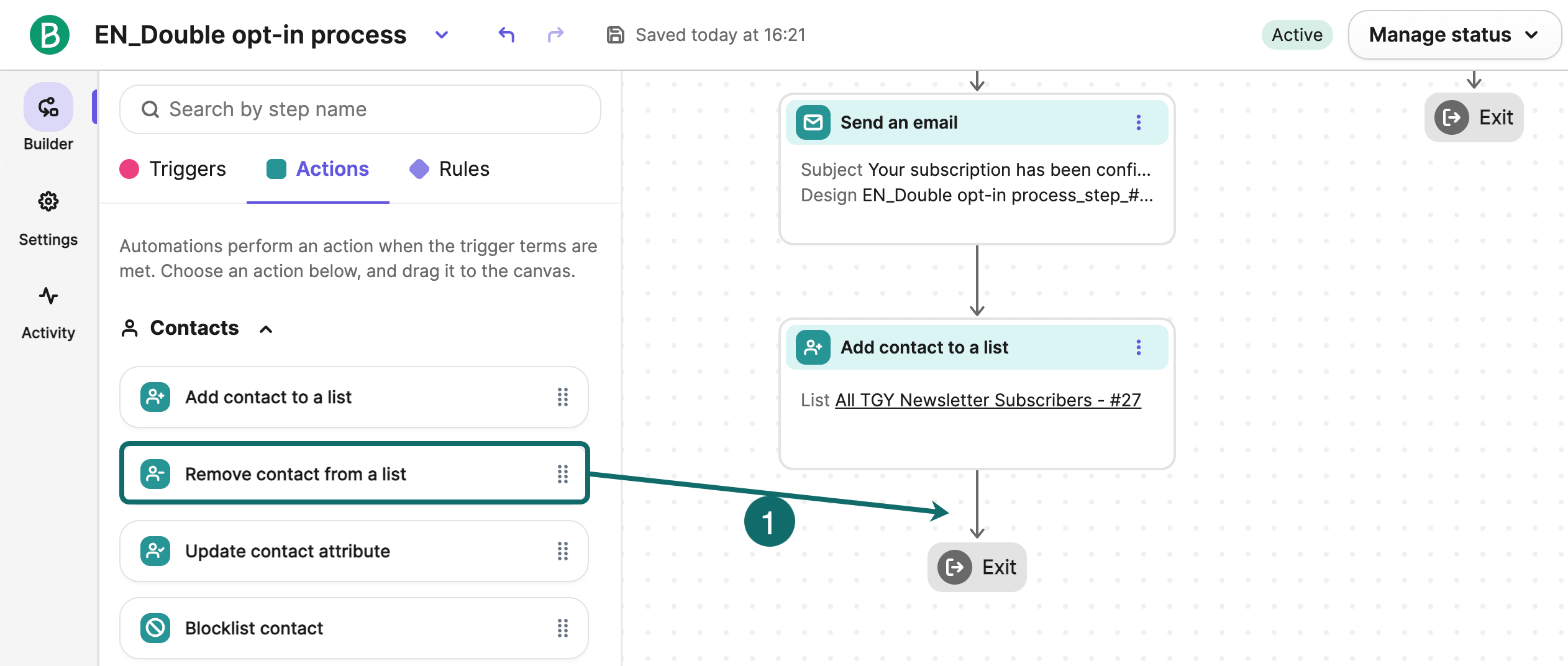Click the bottom Exit node
1568x666 pixels.
(977, 567)
